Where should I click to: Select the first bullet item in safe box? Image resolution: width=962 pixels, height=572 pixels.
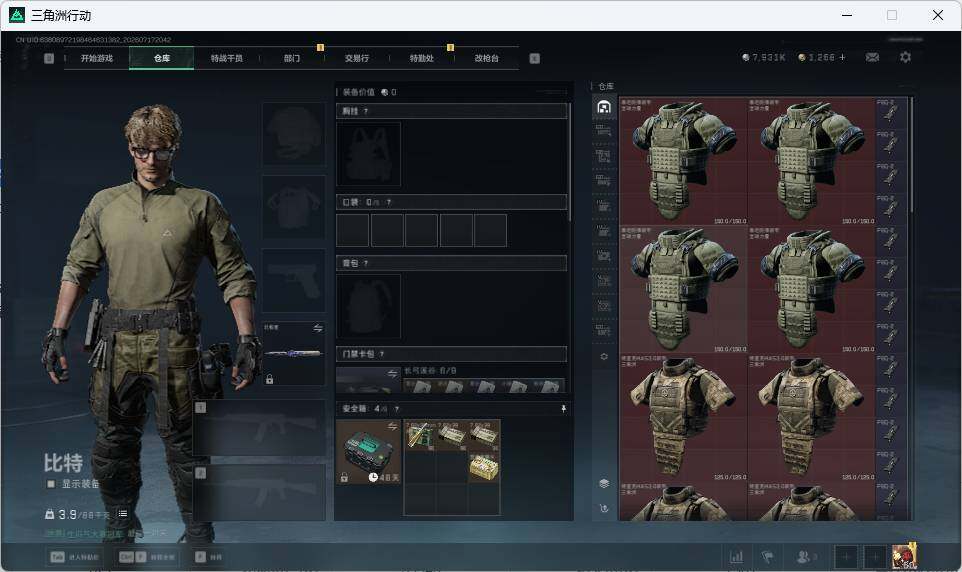[420, 436]
